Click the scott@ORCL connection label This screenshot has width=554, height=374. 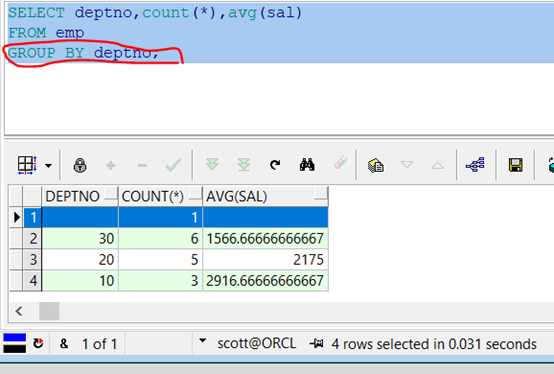[257, 343]
